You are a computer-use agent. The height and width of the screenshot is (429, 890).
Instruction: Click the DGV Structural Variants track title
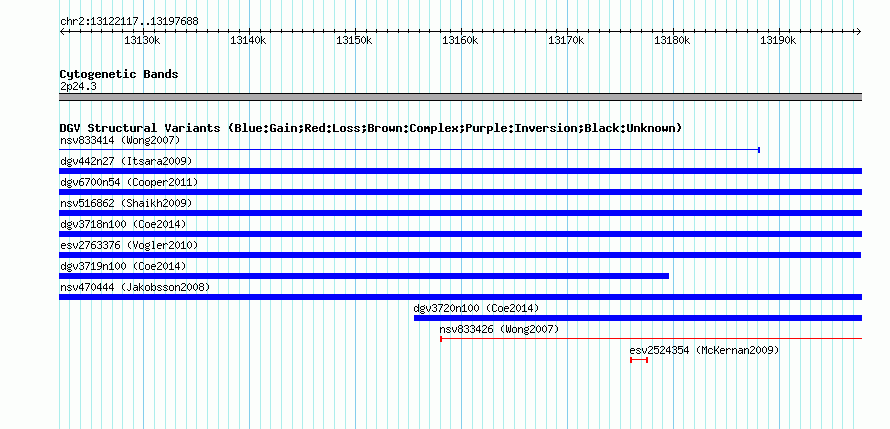click(x=371, y=128)
